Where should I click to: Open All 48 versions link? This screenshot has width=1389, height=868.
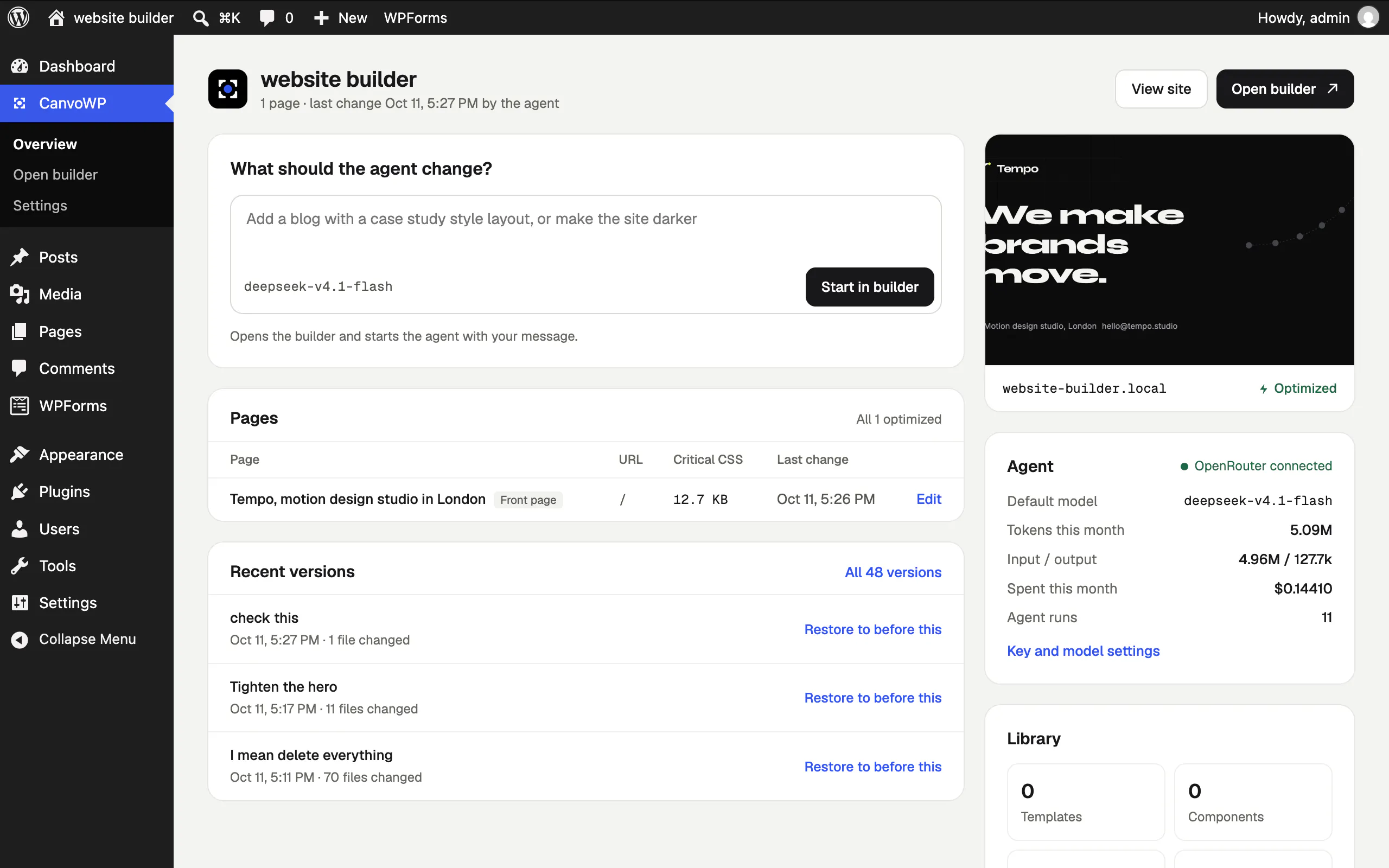(893, 572)
